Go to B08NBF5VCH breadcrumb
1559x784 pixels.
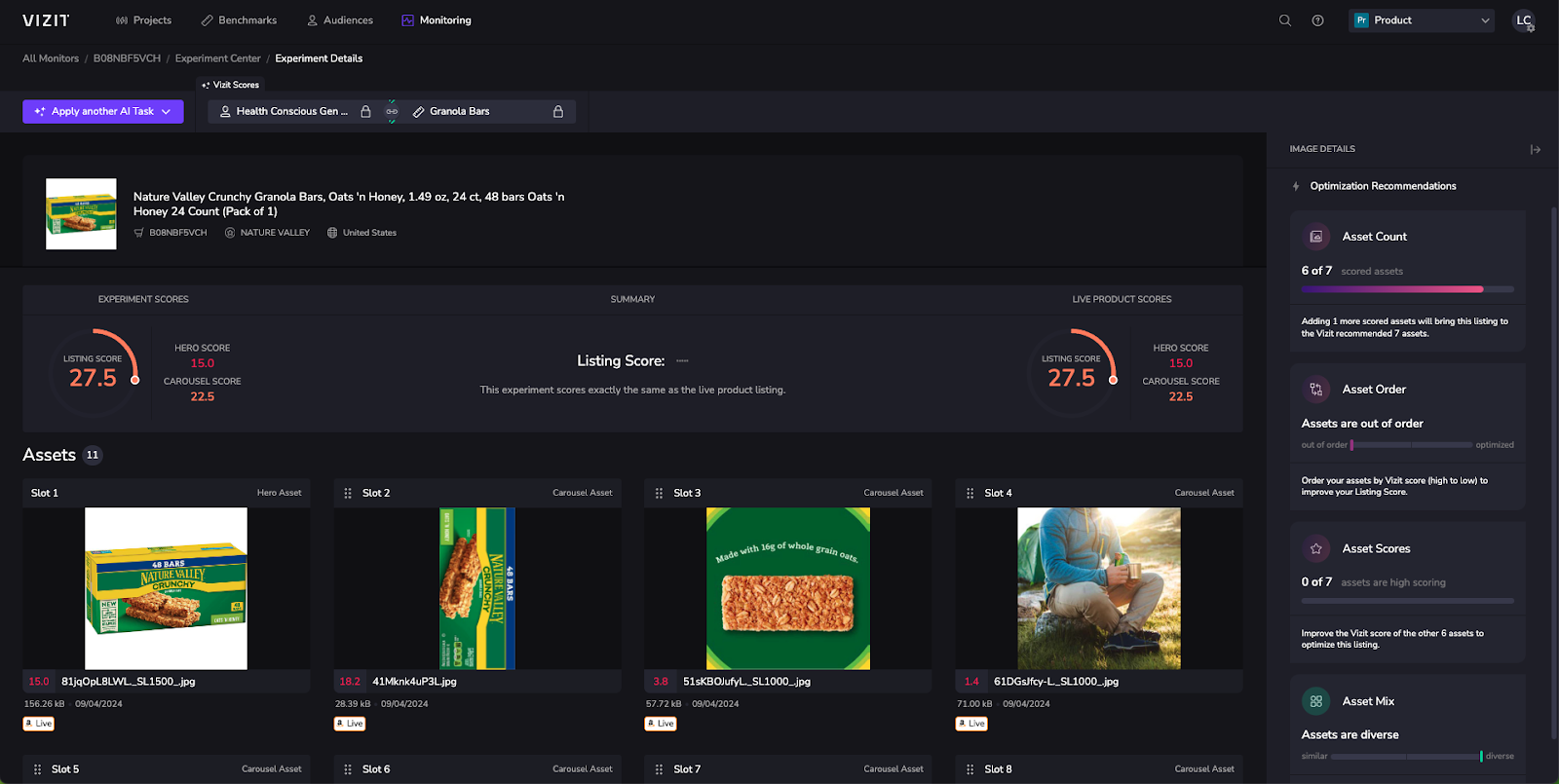click(x=127, y=58)
